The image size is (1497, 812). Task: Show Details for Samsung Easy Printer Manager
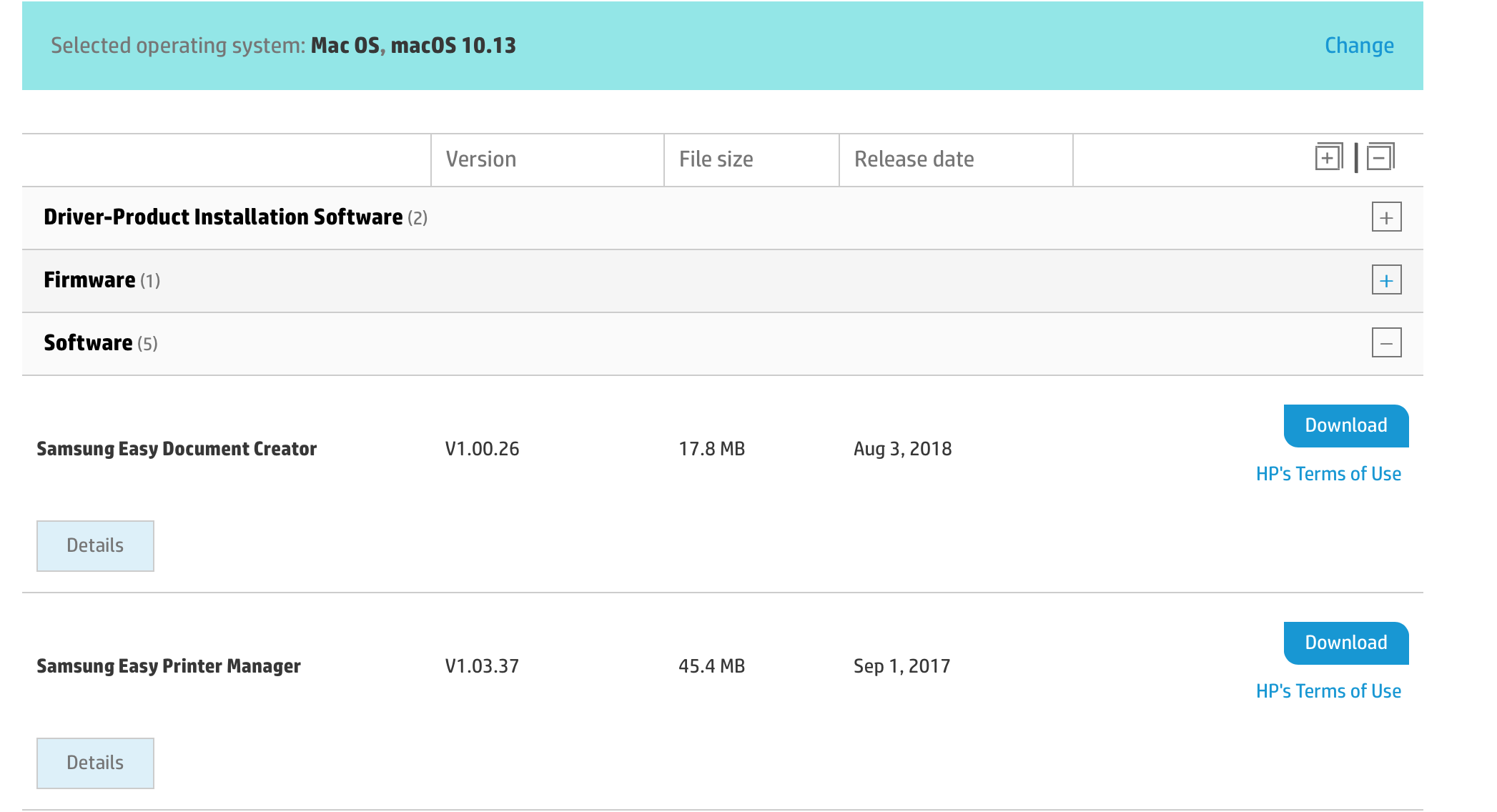95,763
